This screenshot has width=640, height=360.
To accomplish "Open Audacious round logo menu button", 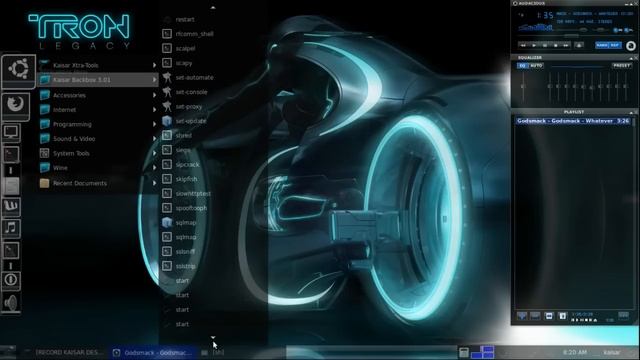I will tap(631, 46).
